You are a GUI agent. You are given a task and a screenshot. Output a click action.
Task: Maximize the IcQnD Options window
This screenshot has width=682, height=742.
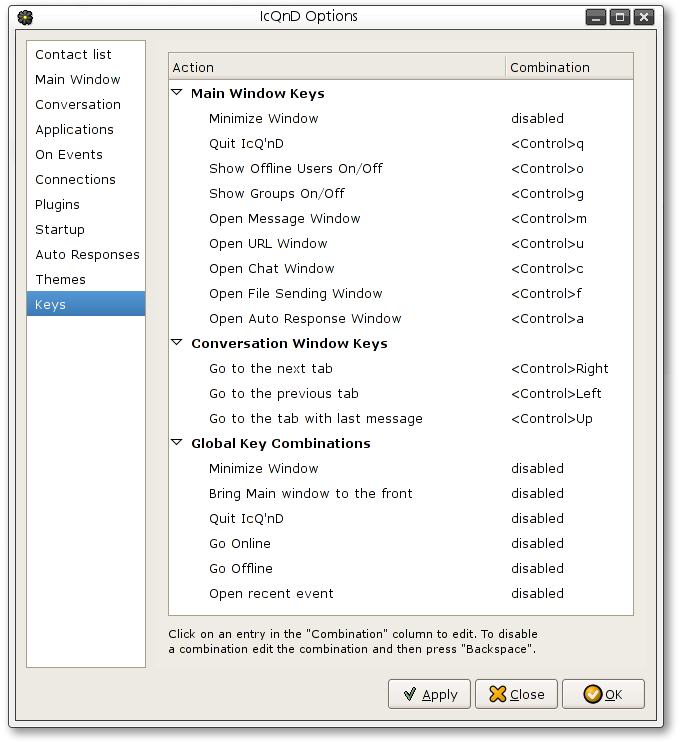[620, 17]
